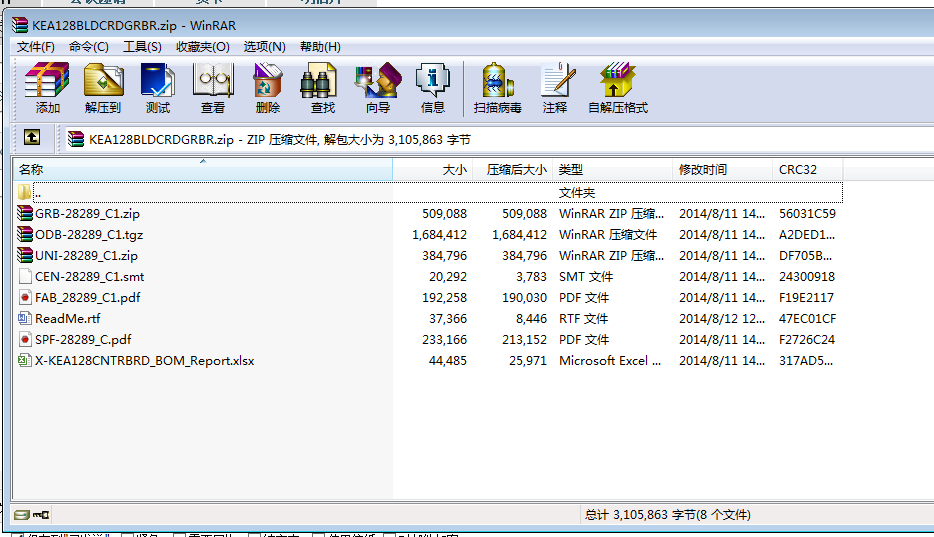Click the '文件夹' type cell

pyautogui.click(x=577, y=193)
